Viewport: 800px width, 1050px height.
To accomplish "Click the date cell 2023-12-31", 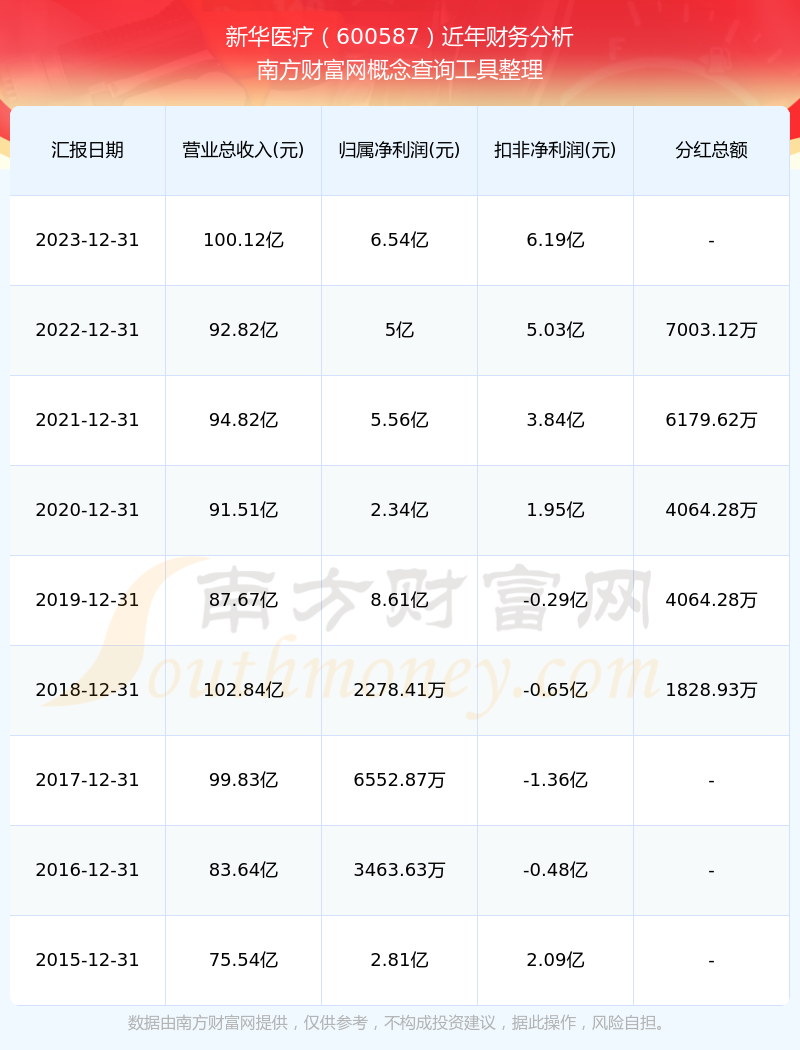I will click(88, 240).
